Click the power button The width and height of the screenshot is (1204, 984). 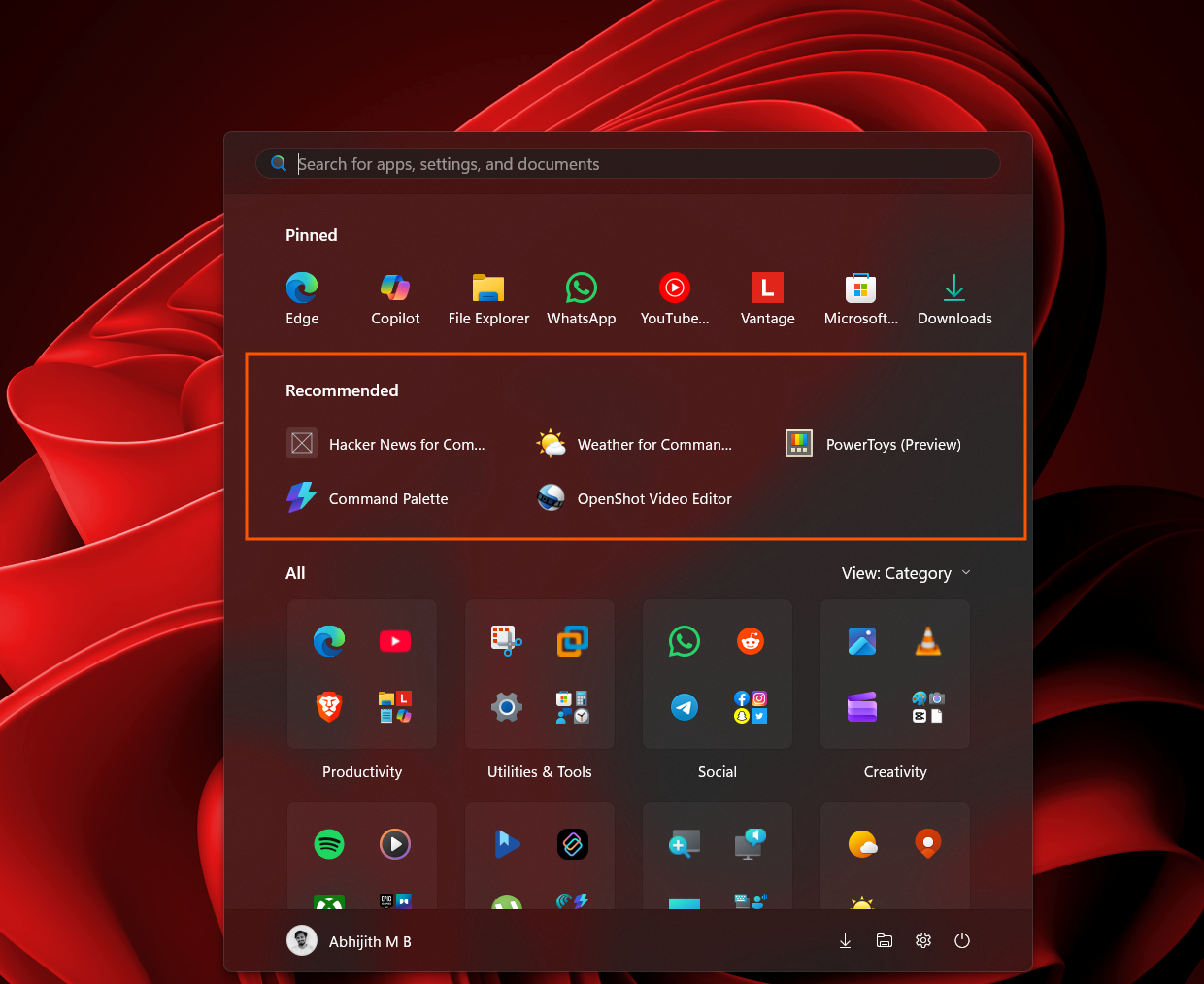click(x=962, y=940)
